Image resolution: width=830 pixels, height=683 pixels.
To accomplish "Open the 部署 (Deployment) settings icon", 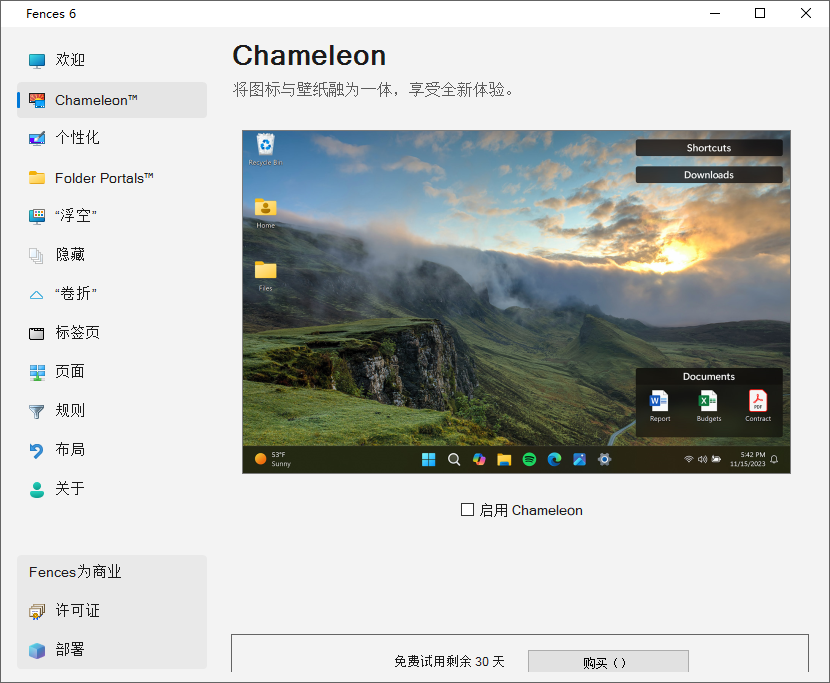I will tap(35, 649).
